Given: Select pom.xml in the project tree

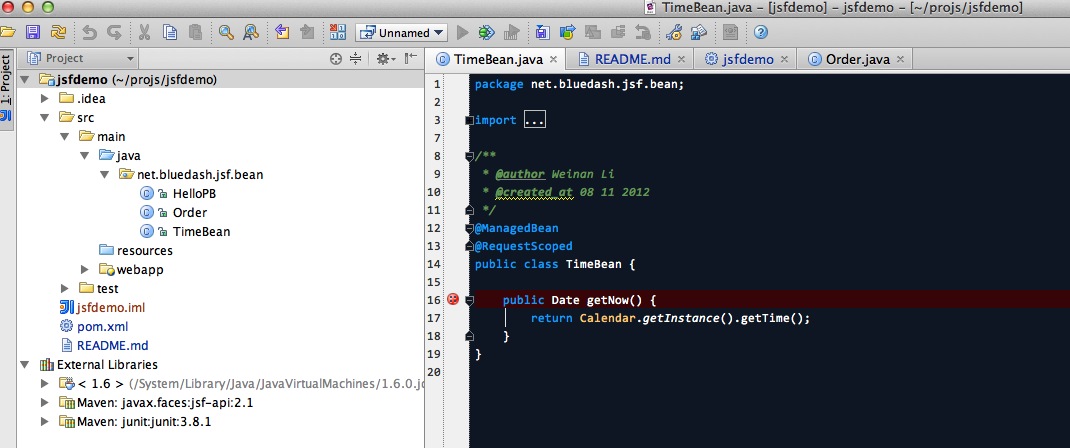Looking at the screenshot, I should (102, 326).
